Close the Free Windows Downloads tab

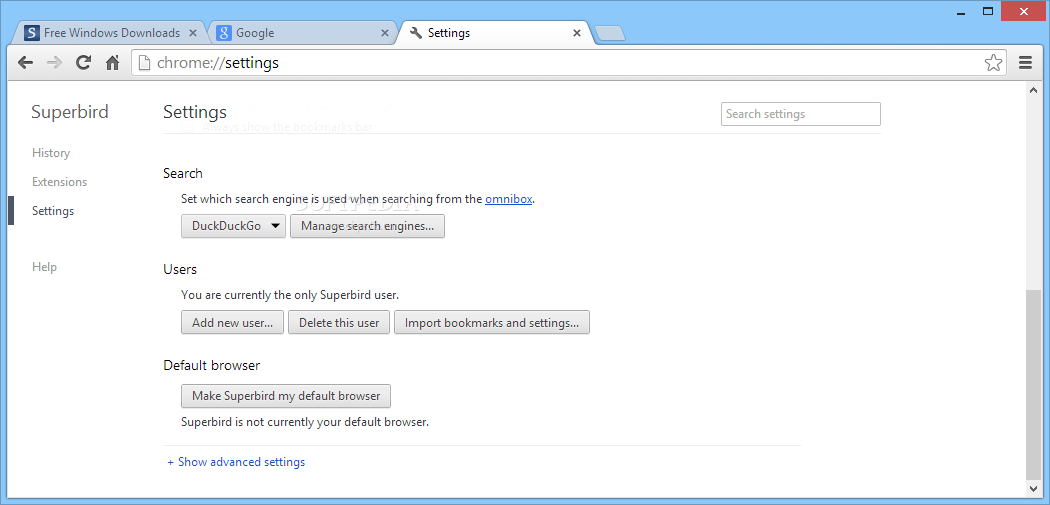tap(193, 32)
